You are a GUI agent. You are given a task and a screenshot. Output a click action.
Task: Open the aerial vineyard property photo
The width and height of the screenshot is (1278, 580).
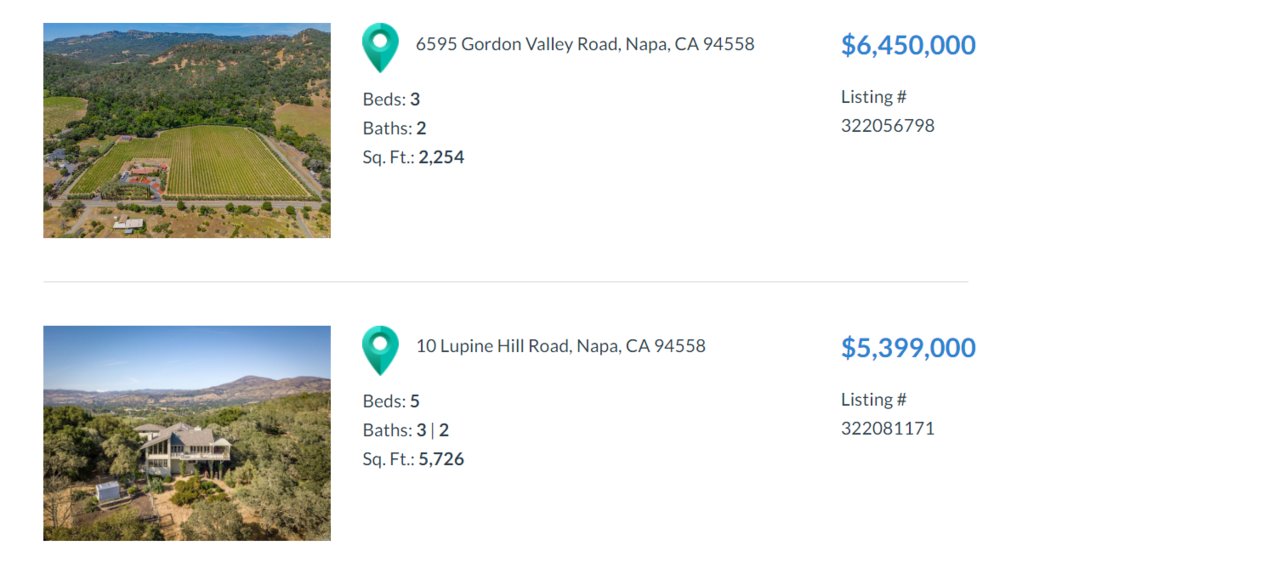[187, 130]
